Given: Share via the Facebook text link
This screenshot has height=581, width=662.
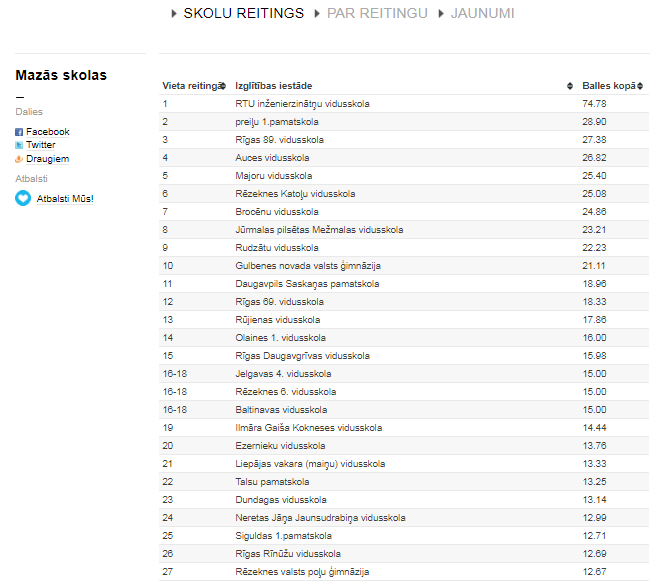Looking at the screenshot, I should click(47, 132).
